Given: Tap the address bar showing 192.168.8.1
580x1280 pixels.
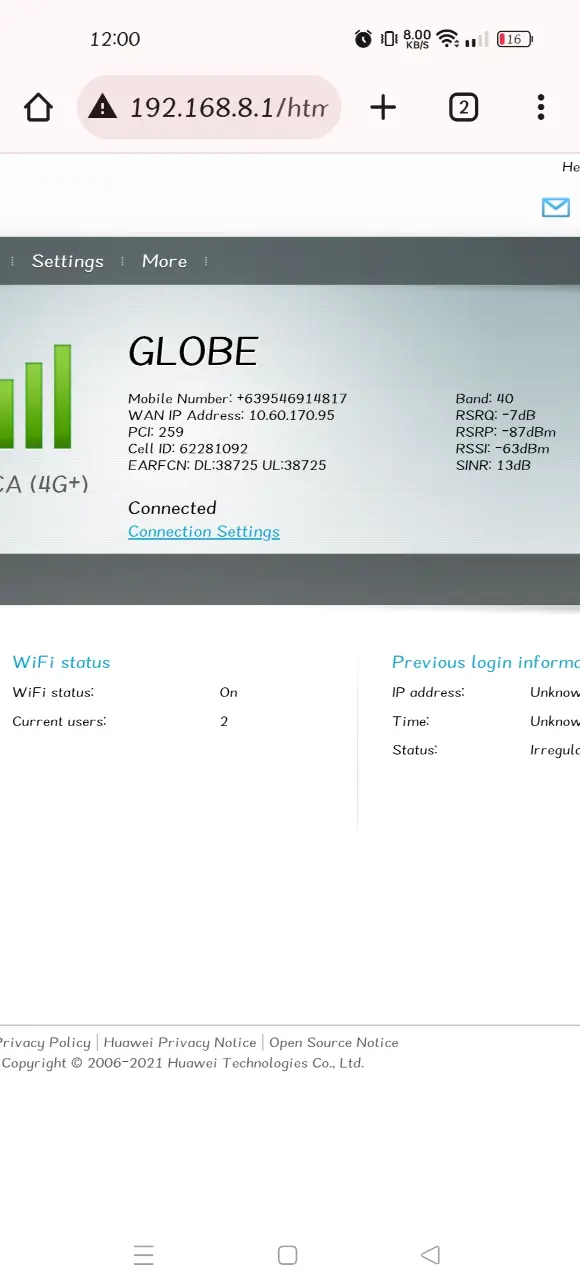Looking at the screenshot, I should [209, 107].
